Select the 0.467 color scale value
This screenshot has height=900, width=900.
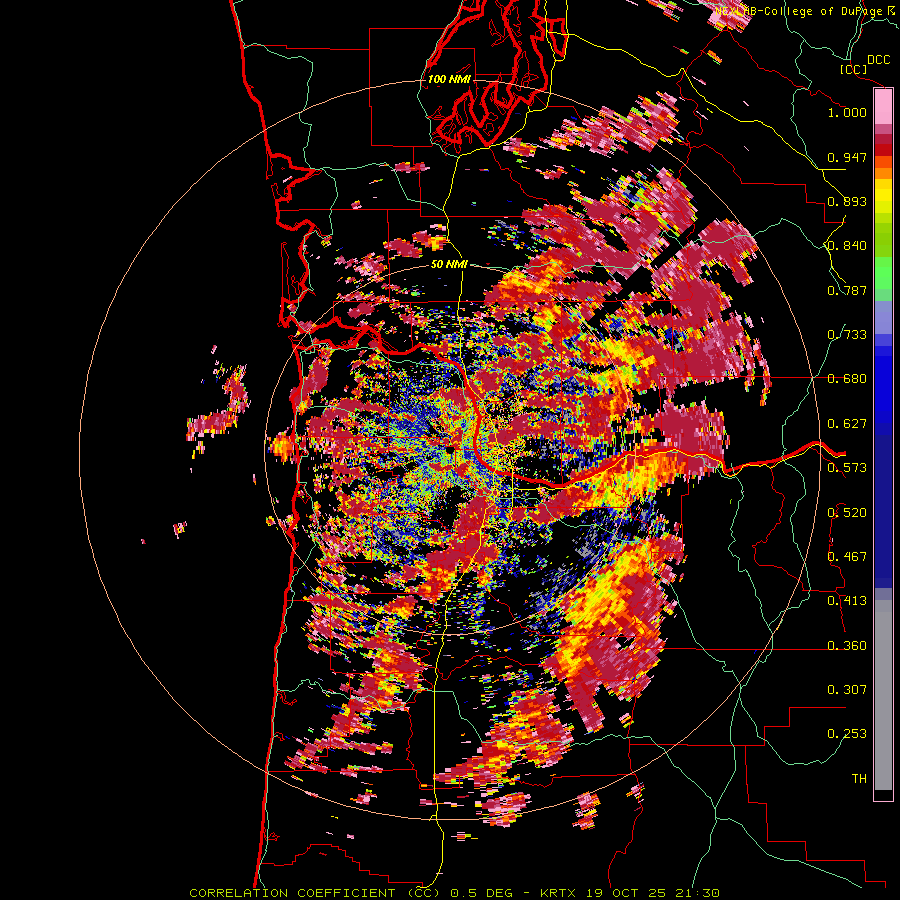(x=847, y=557)
